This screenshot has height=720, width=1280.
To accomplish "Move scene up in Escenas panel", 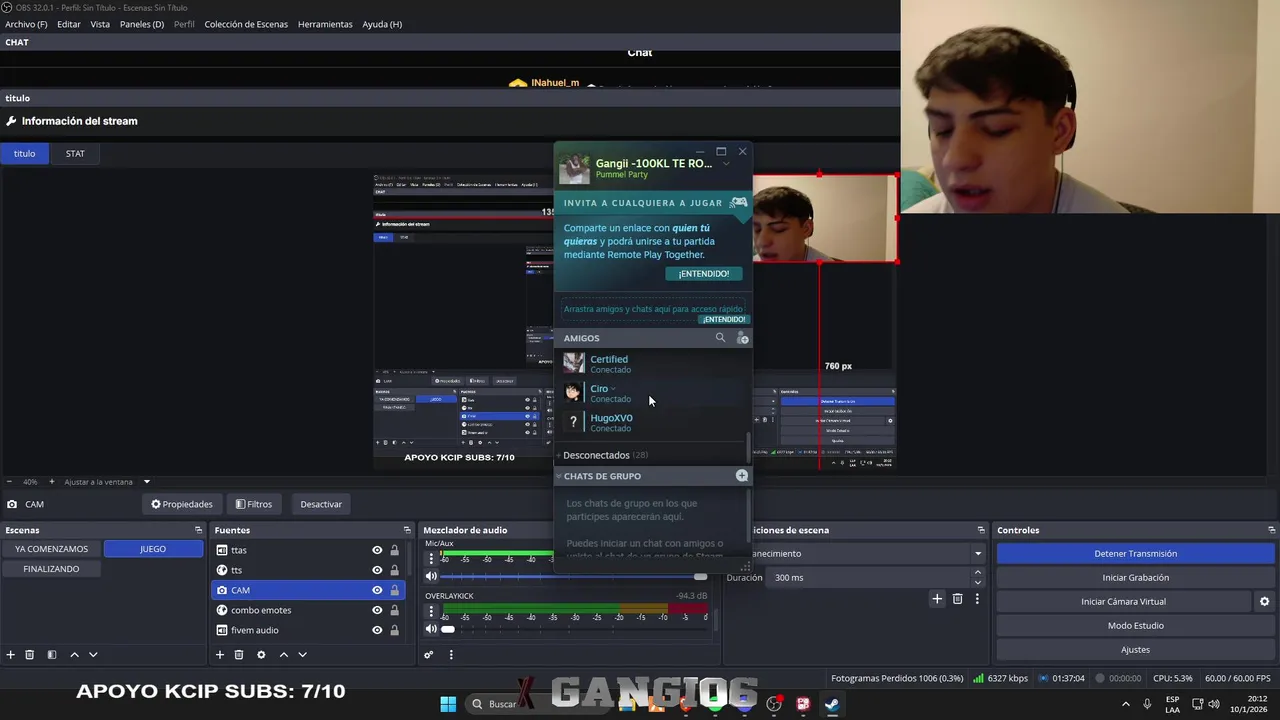I will 74,655.
